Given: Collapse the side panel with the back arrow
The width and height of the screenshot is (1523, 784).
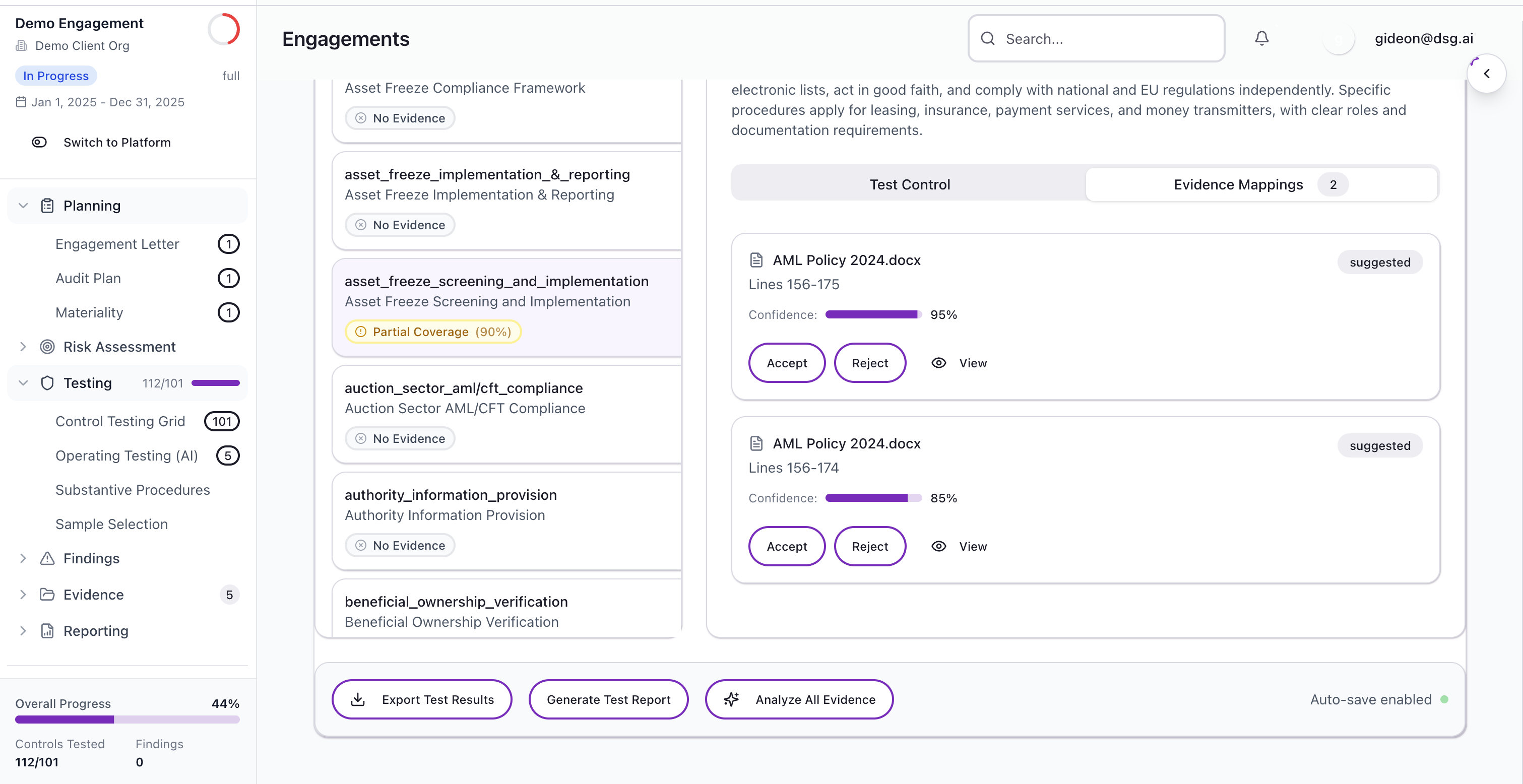Looking at the screenshot, I should pyautogui.click(x=1486, y=74).
